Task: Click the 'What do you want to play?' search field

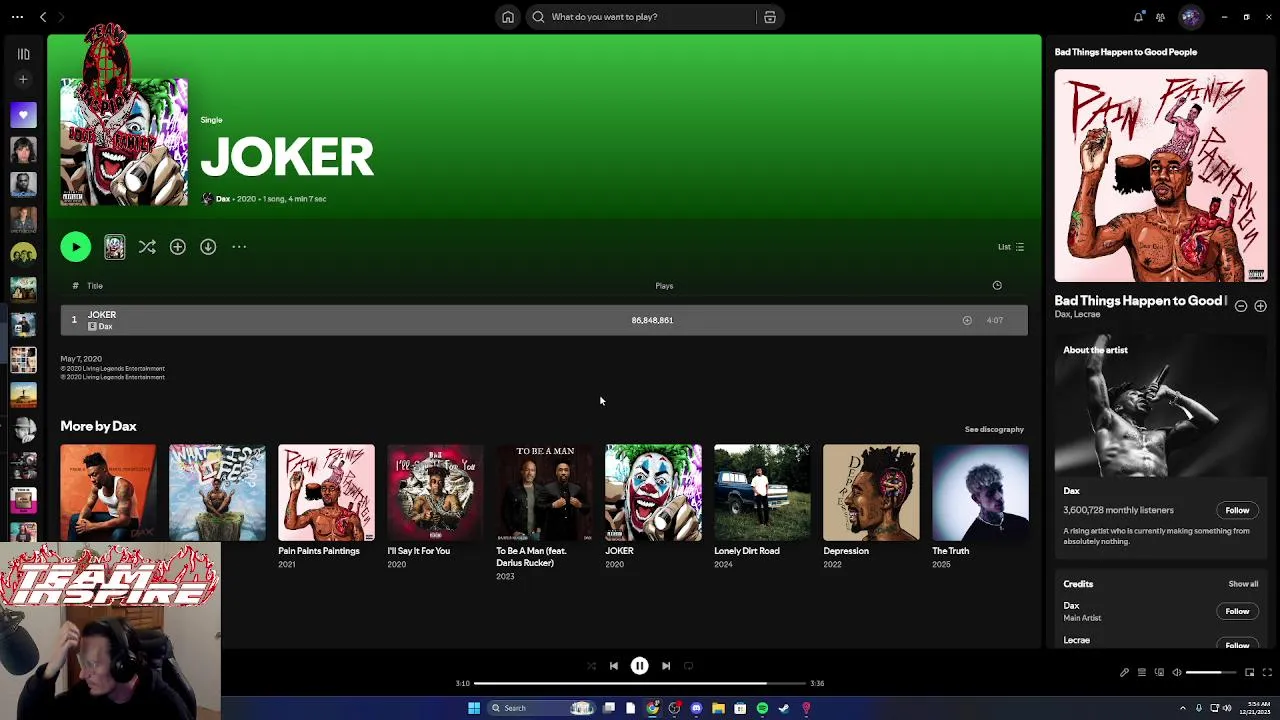Action: pos(640,17)
